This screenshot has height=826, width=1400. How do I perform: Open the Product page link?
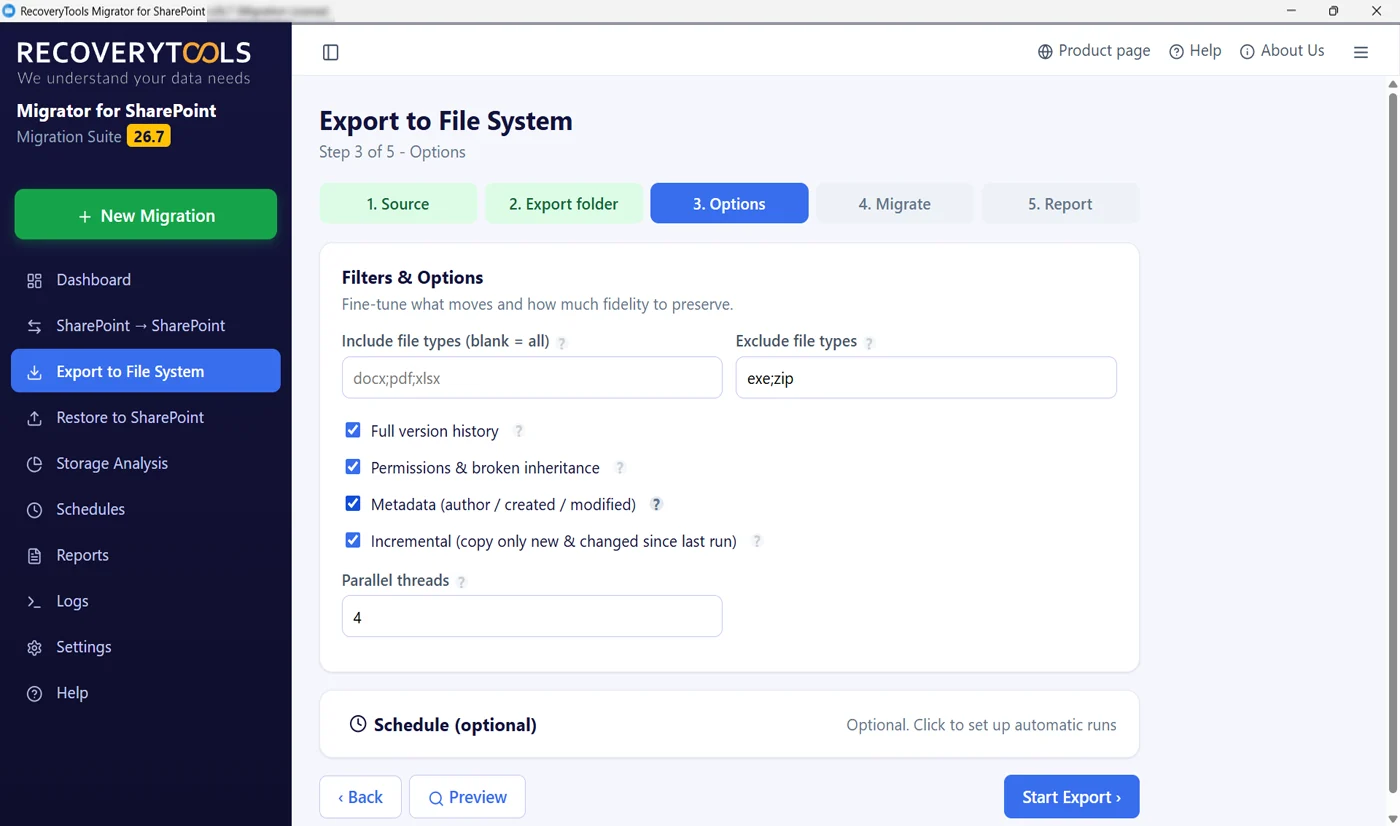1093,51
